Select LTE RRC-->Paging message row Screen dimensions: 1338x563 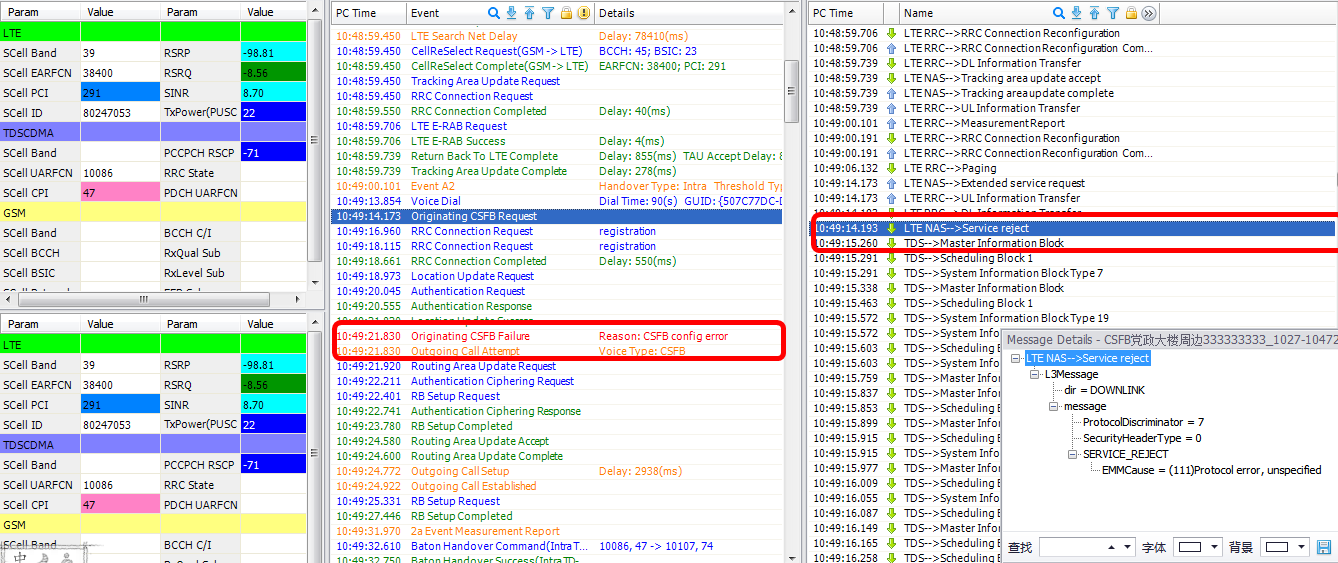[x=1071, y=168]
